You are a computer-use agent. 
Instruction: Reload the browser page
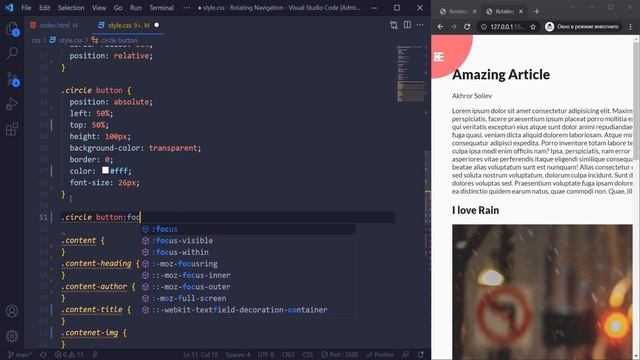tap(467, 27)
